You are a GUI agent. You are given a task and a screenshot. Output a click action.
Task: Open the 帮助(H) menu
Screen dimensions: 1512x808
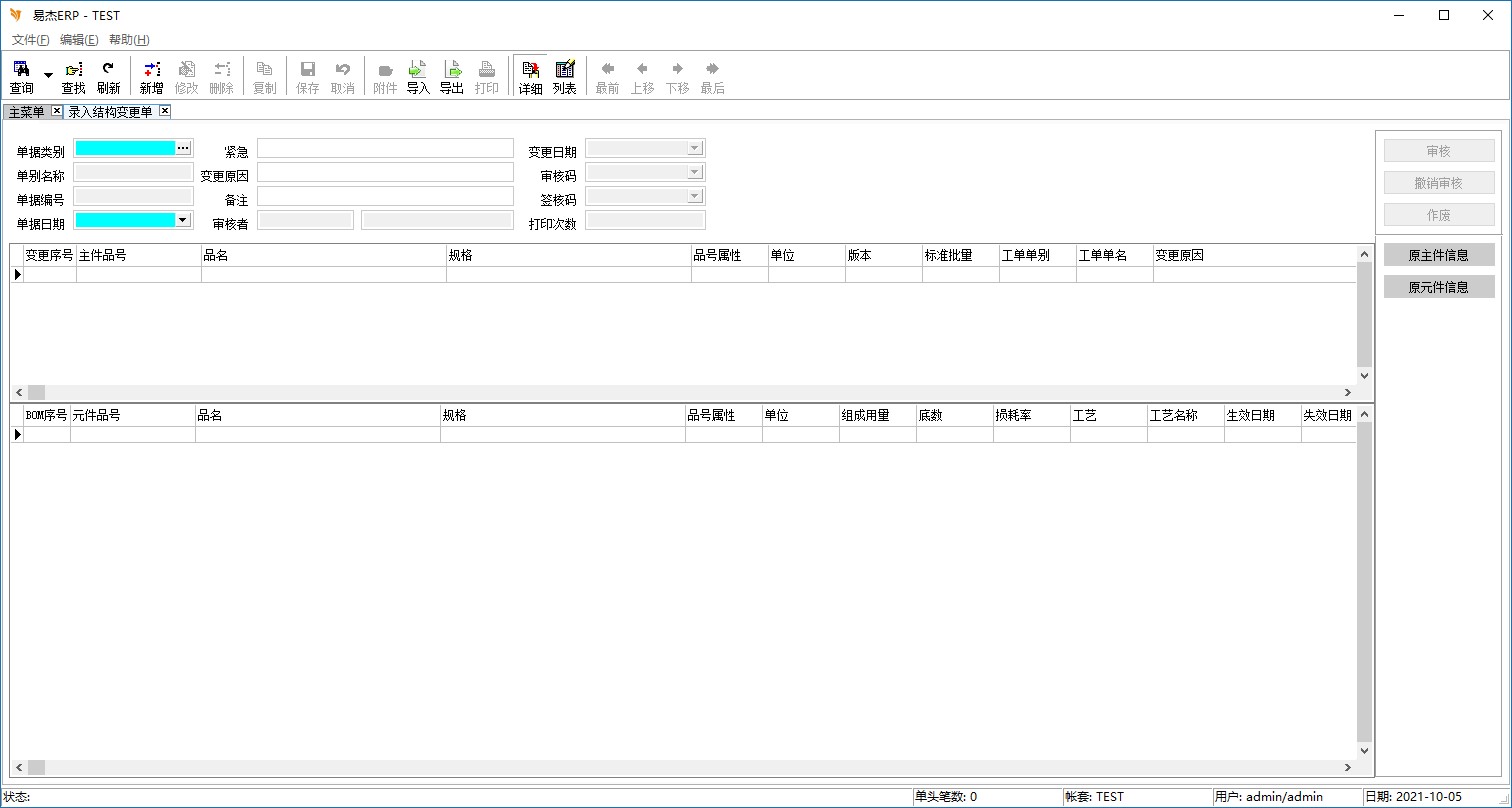click(x=129, y=40)
